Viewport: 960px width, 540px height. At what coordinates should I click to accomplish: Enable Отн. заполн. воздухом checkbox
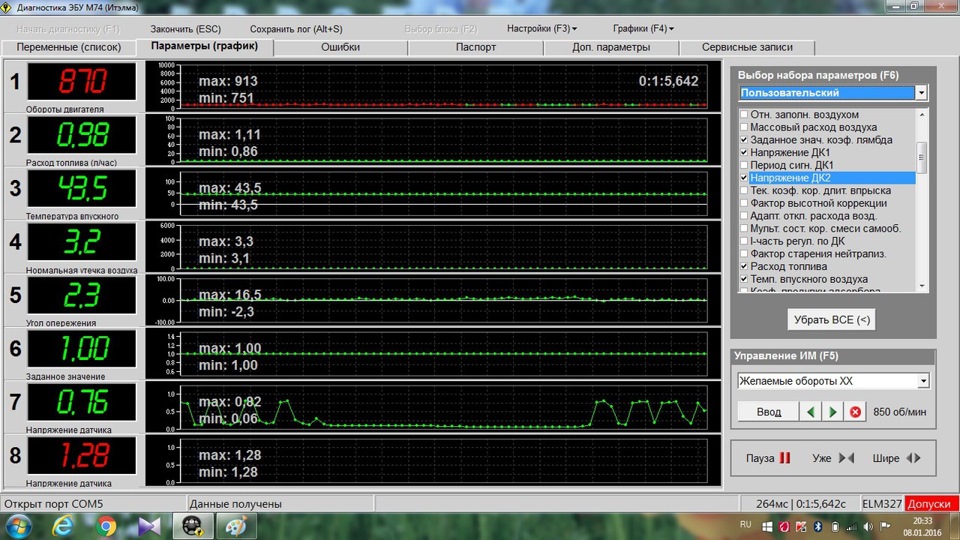pyautogui.click(x=744, y=114)
